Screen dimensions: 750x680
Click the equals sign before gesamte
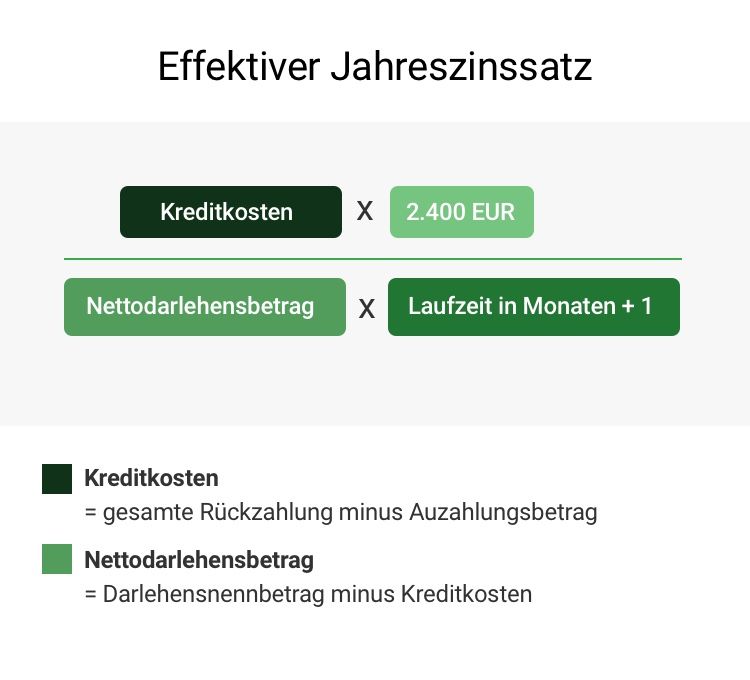[90, 513]
